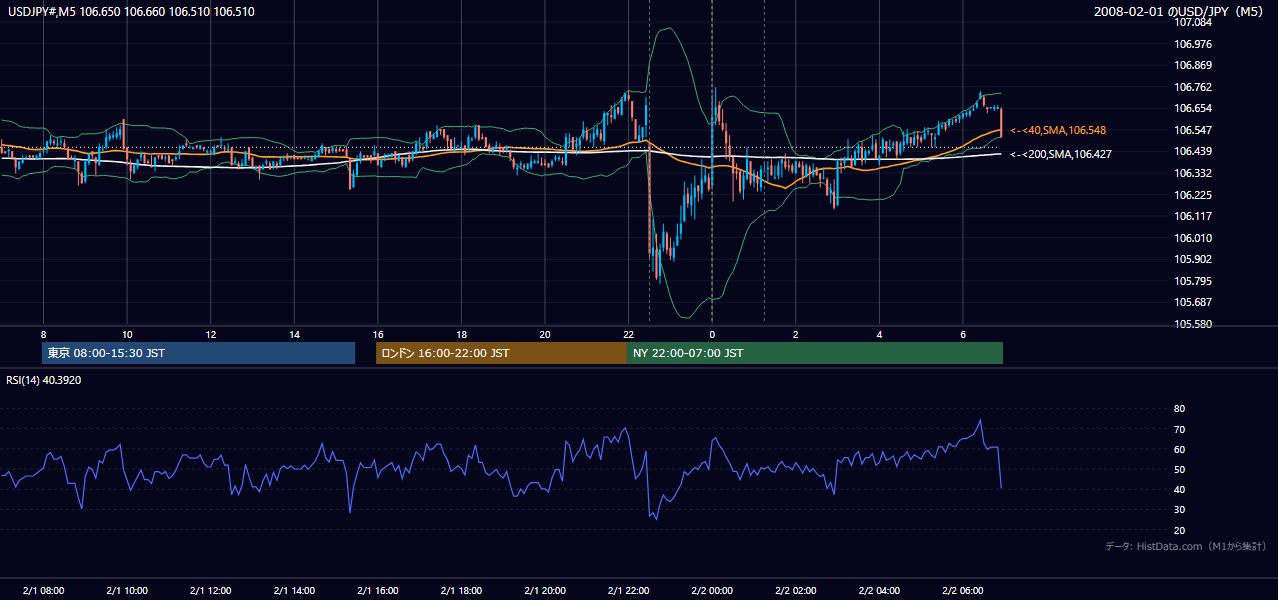Click price level 106.762 on the axis

(x=1193, y=87)
